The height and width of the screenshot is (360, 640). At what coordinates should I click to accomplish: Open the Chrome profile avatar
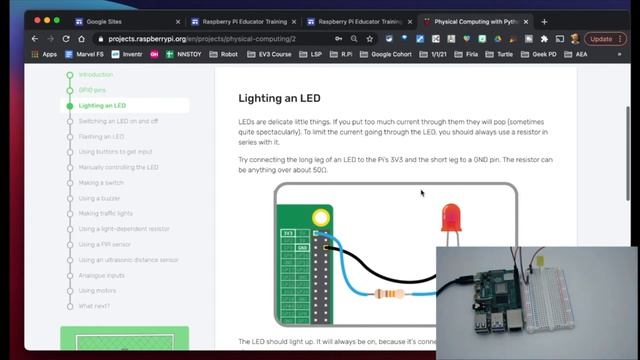[x=575, y=39]
